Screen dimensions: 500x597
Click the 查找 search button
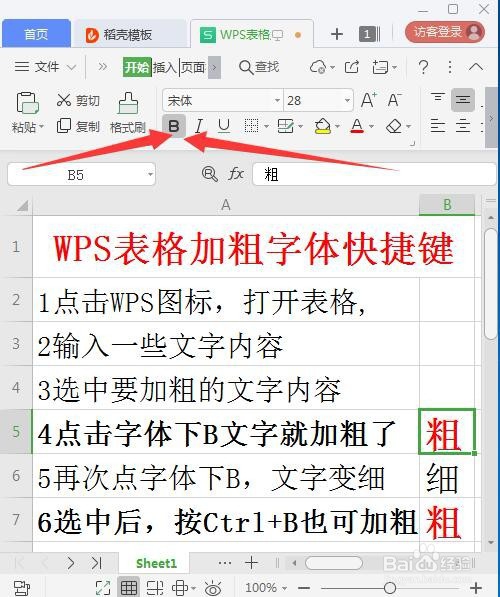(x=259, y=67)
